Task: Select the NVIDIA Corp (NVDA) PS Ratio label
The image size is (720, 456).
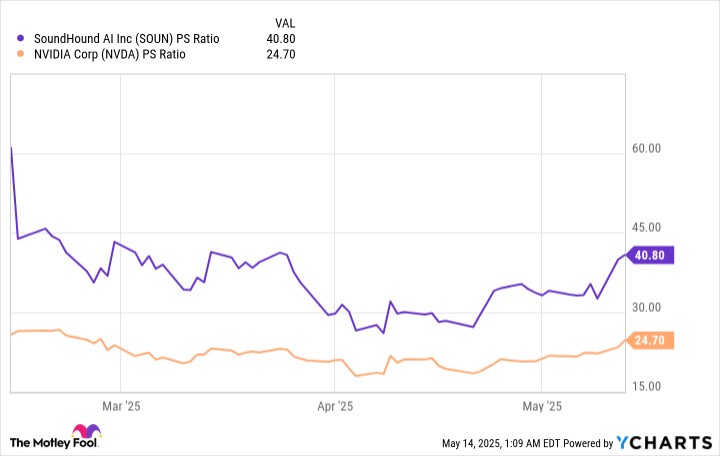Action: (110, 54)
